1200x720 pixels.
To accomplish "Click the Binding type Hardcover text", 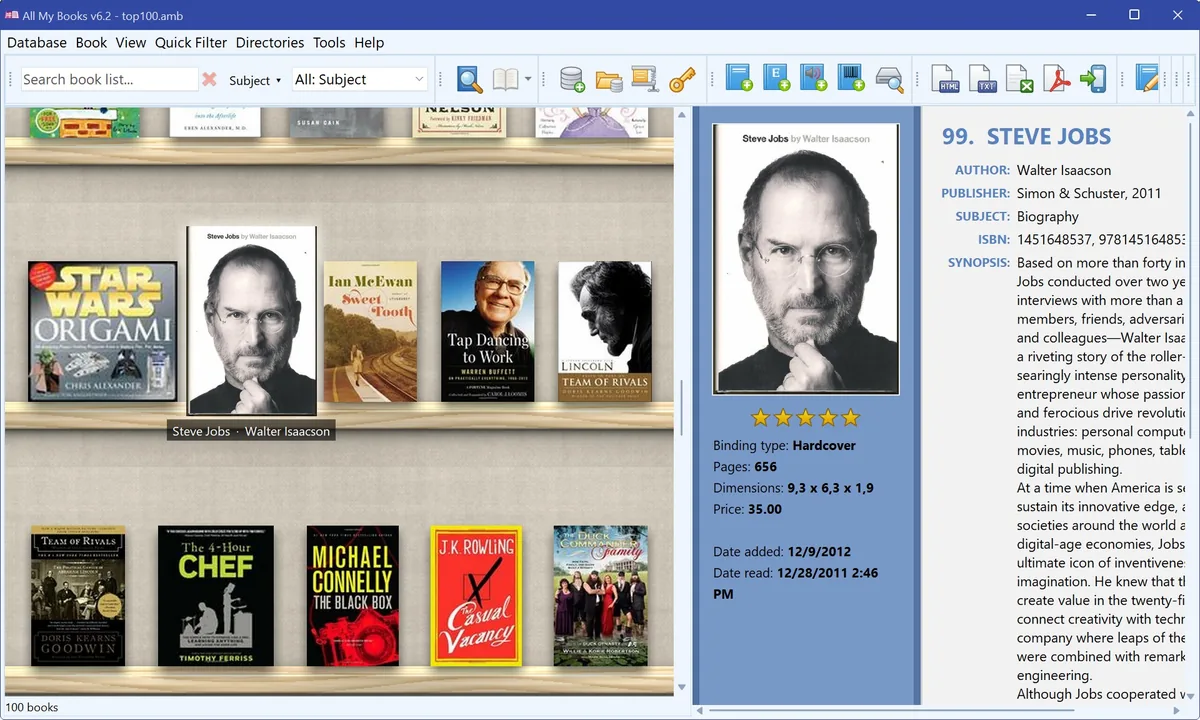I will (785, 445).
